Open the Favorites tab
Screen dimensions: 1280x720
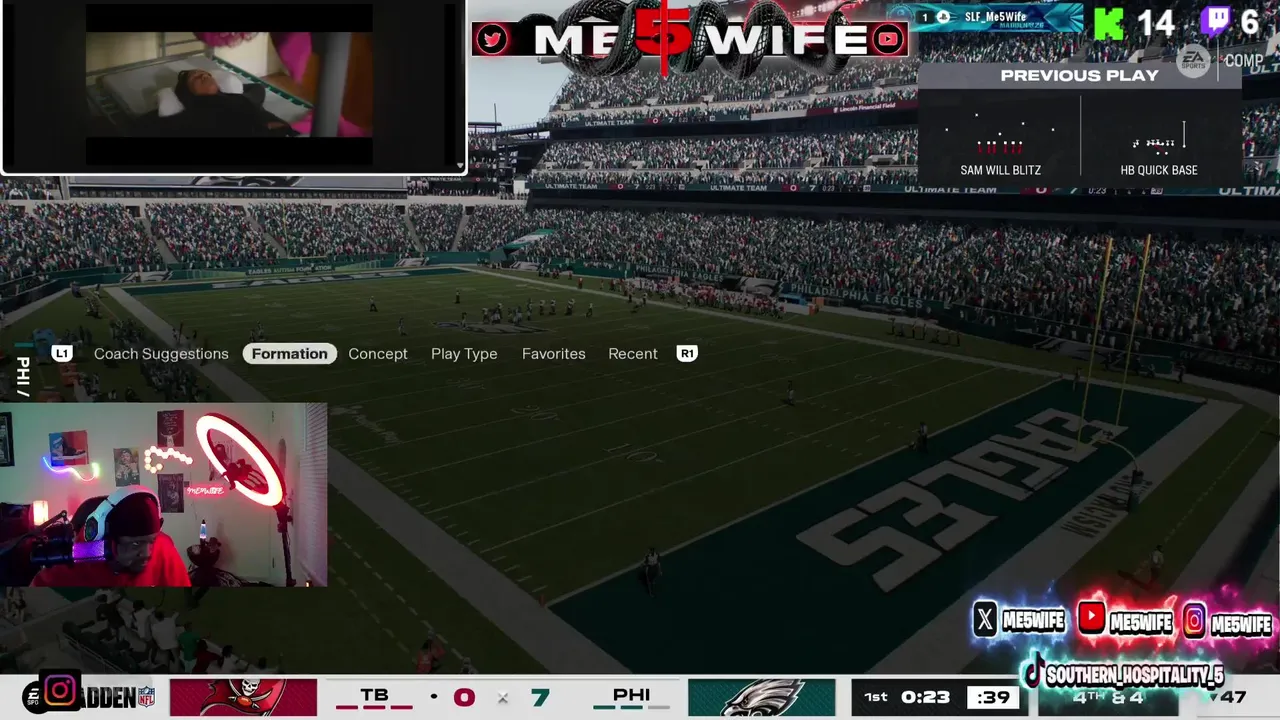click(554, 354)
